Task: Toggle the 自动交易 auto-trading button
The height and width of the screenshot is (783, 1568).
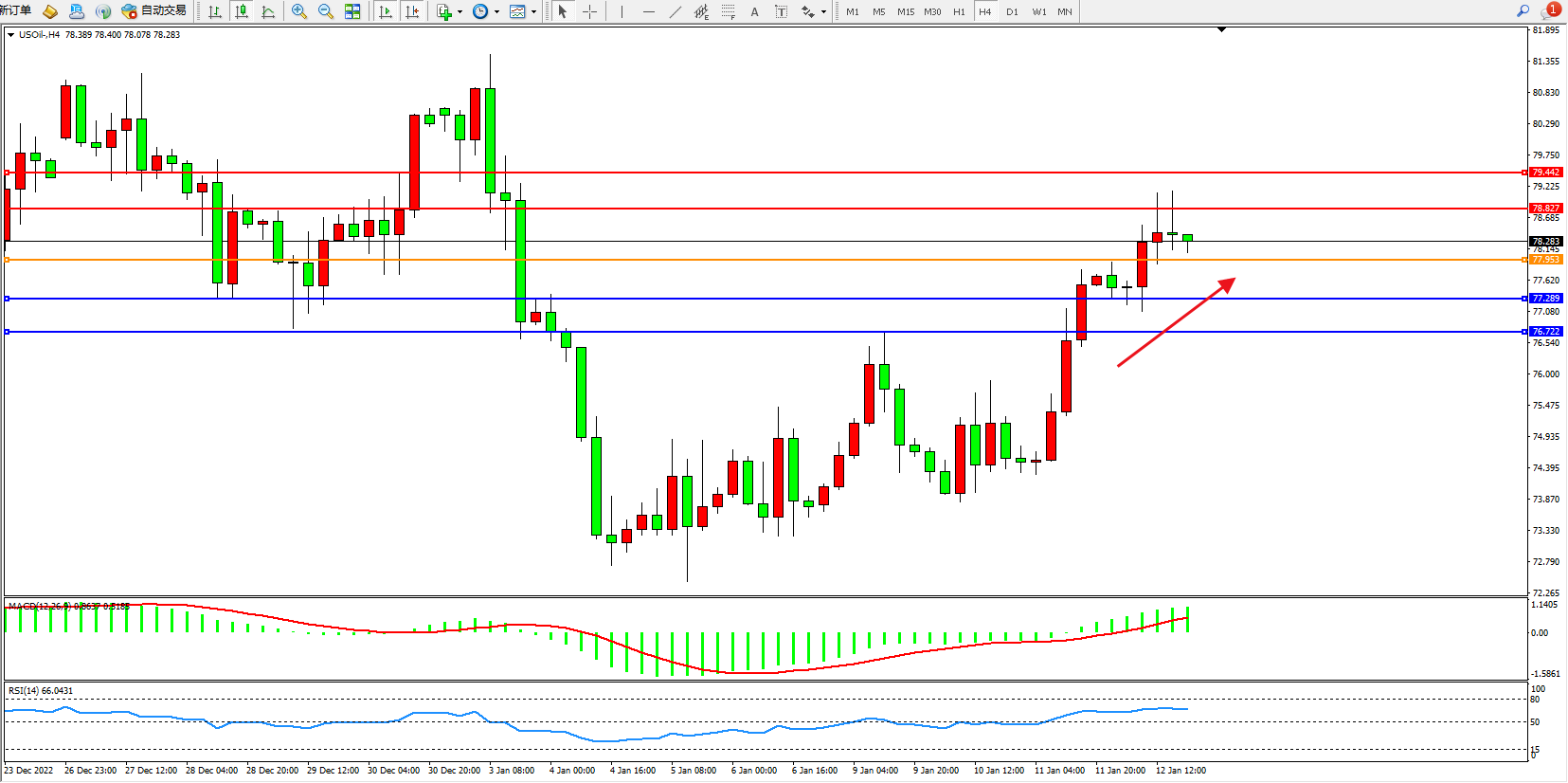Action: [153, 11]
